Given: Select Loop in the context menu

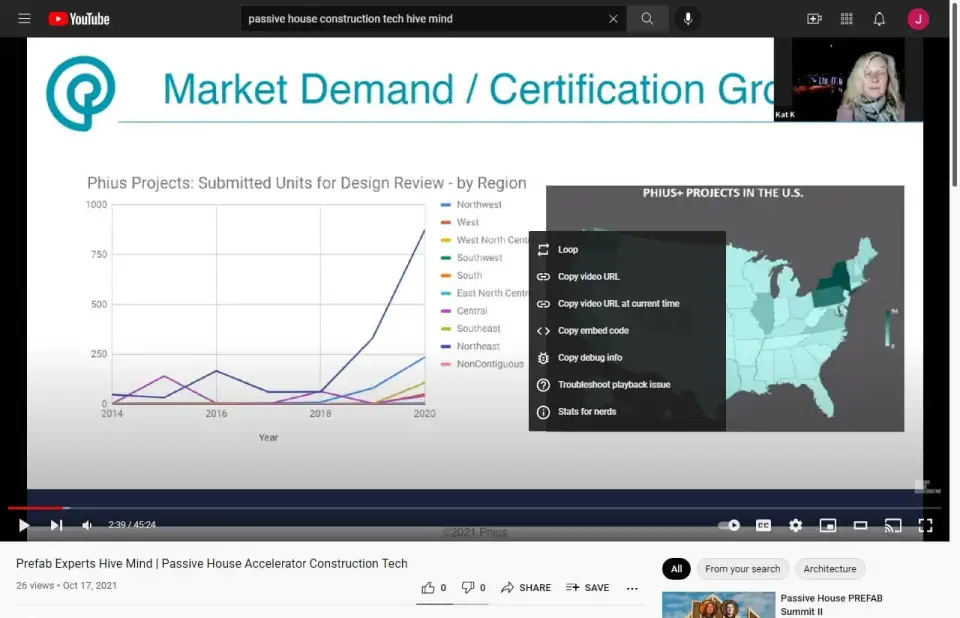Looking at the screenshot, I should coord(568,250).
